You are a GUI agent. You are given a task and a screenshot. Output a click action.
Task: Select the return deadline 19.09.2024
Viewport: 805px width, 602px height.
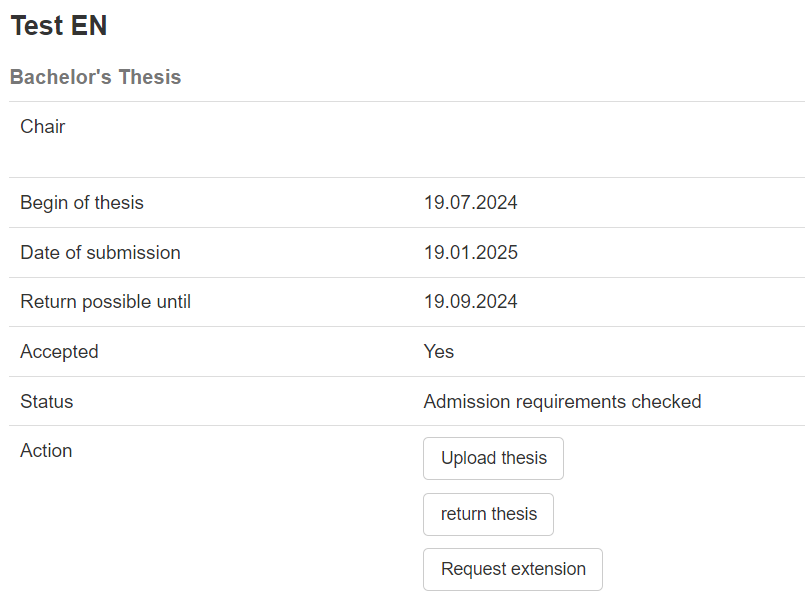point(470,302)
